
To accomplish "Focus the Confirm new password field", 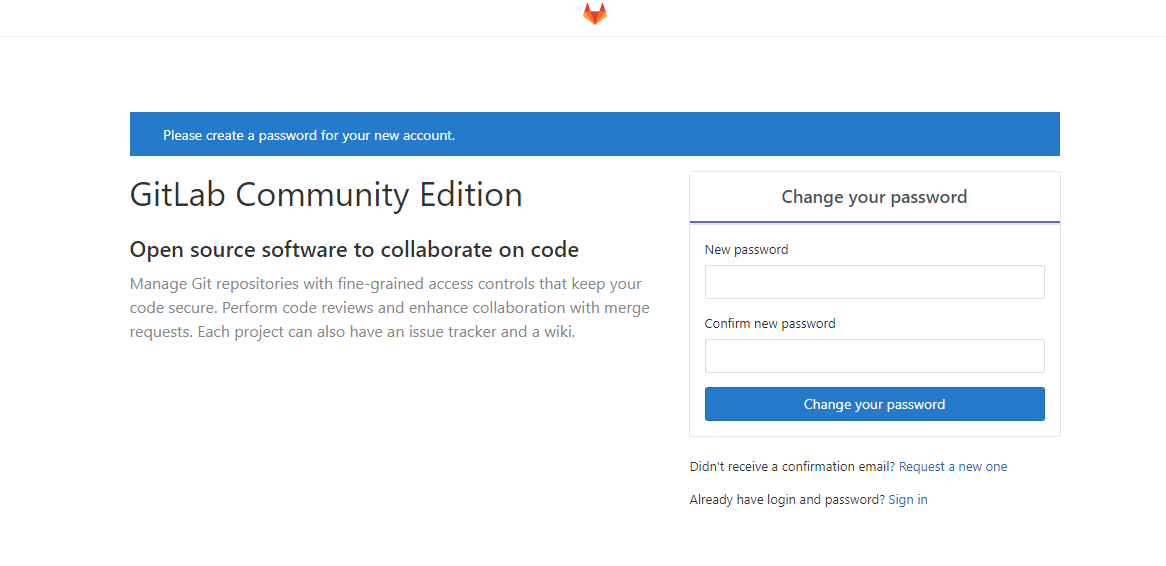I will tap(874, 356).
